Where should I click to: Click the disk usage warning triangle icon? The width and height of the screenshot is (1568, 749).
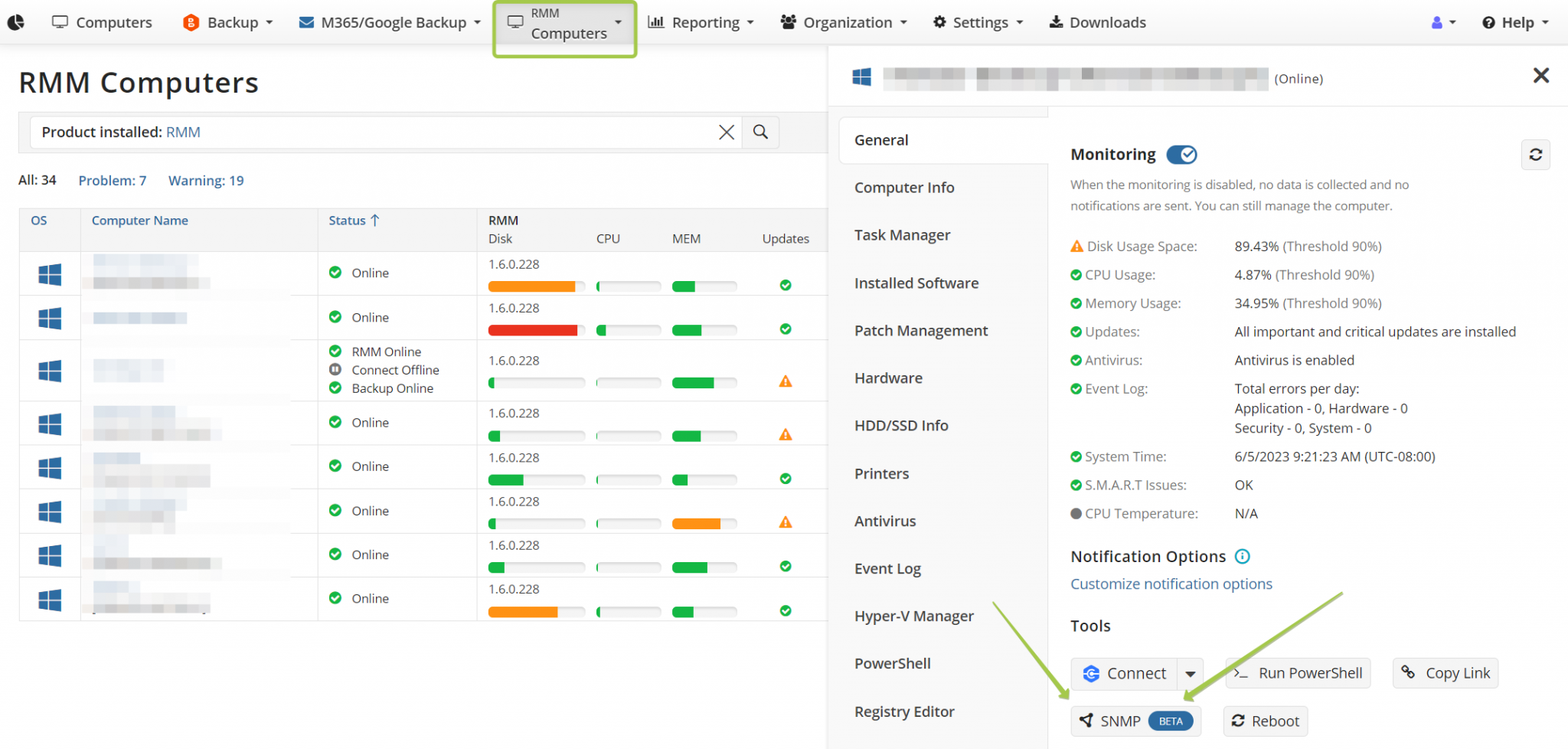click(x=1076, y=246)
